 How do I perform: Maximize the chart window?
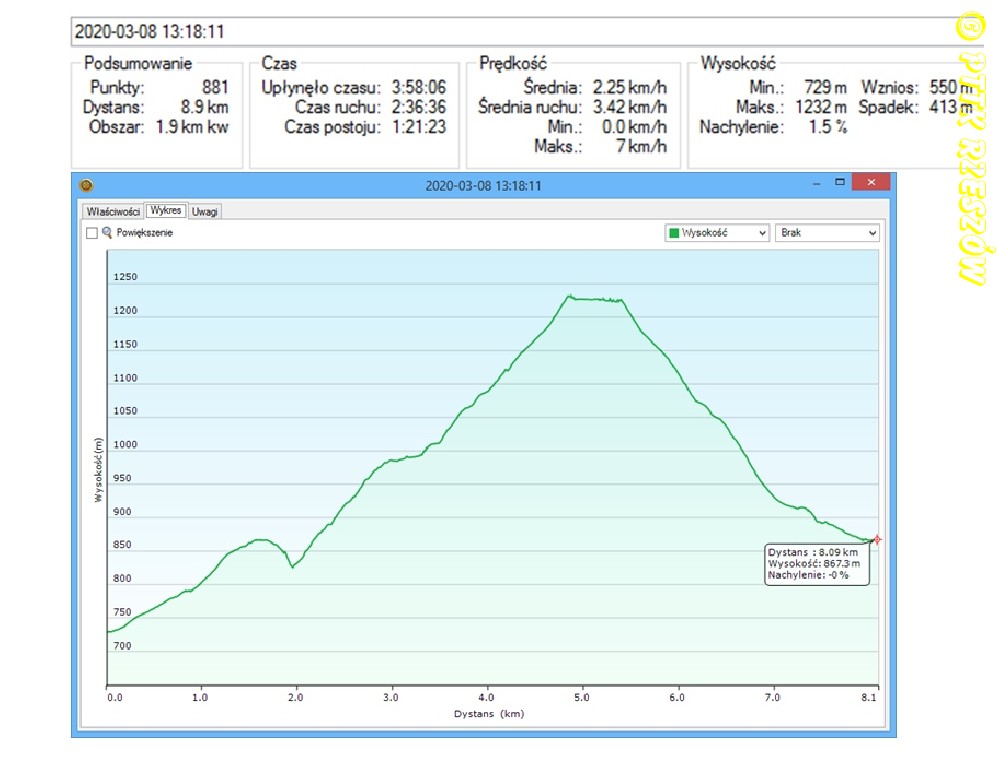840,183
